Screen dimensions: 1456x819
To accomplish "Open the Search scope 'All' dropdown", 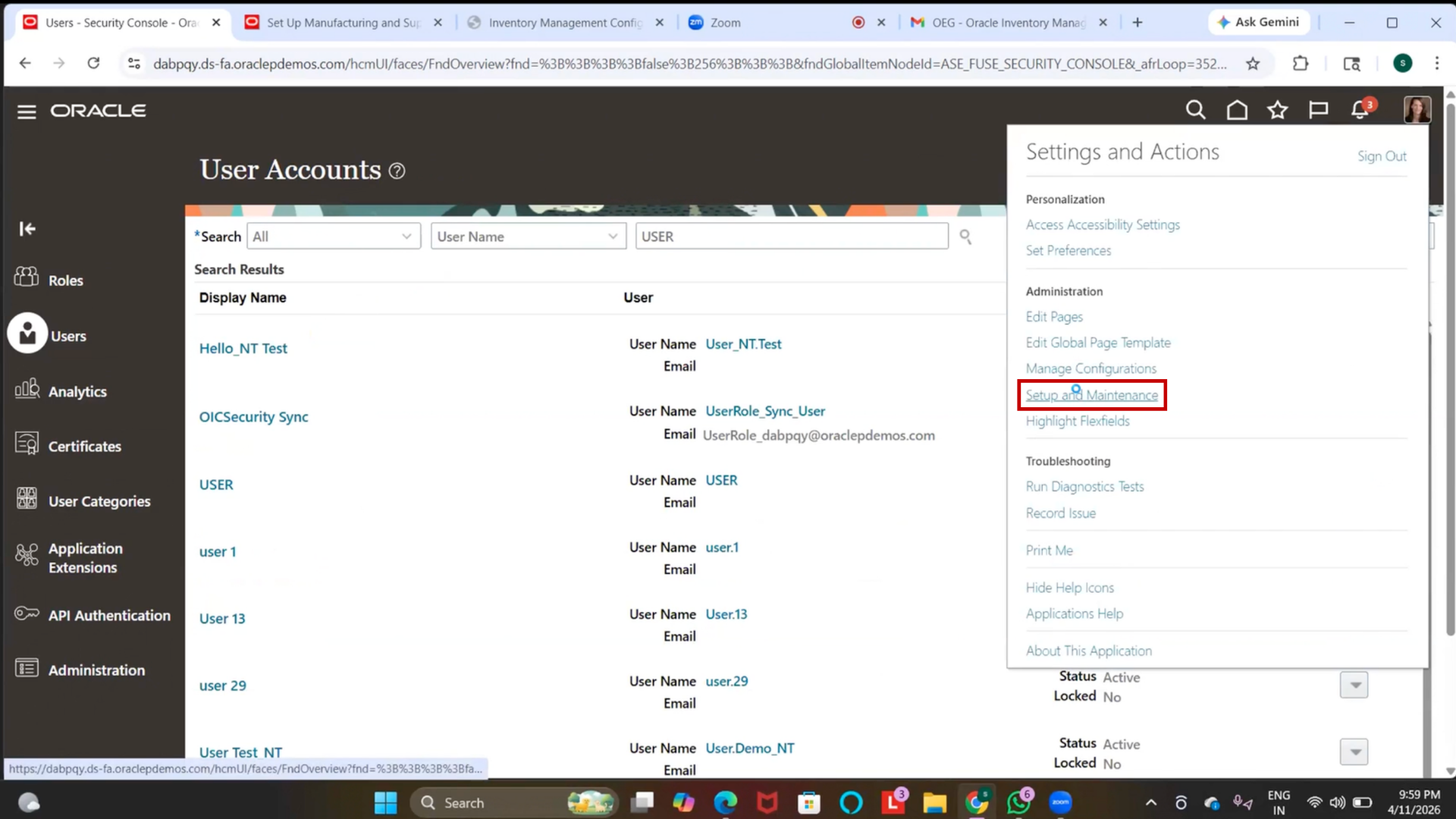I will click(x=333, y=237).
